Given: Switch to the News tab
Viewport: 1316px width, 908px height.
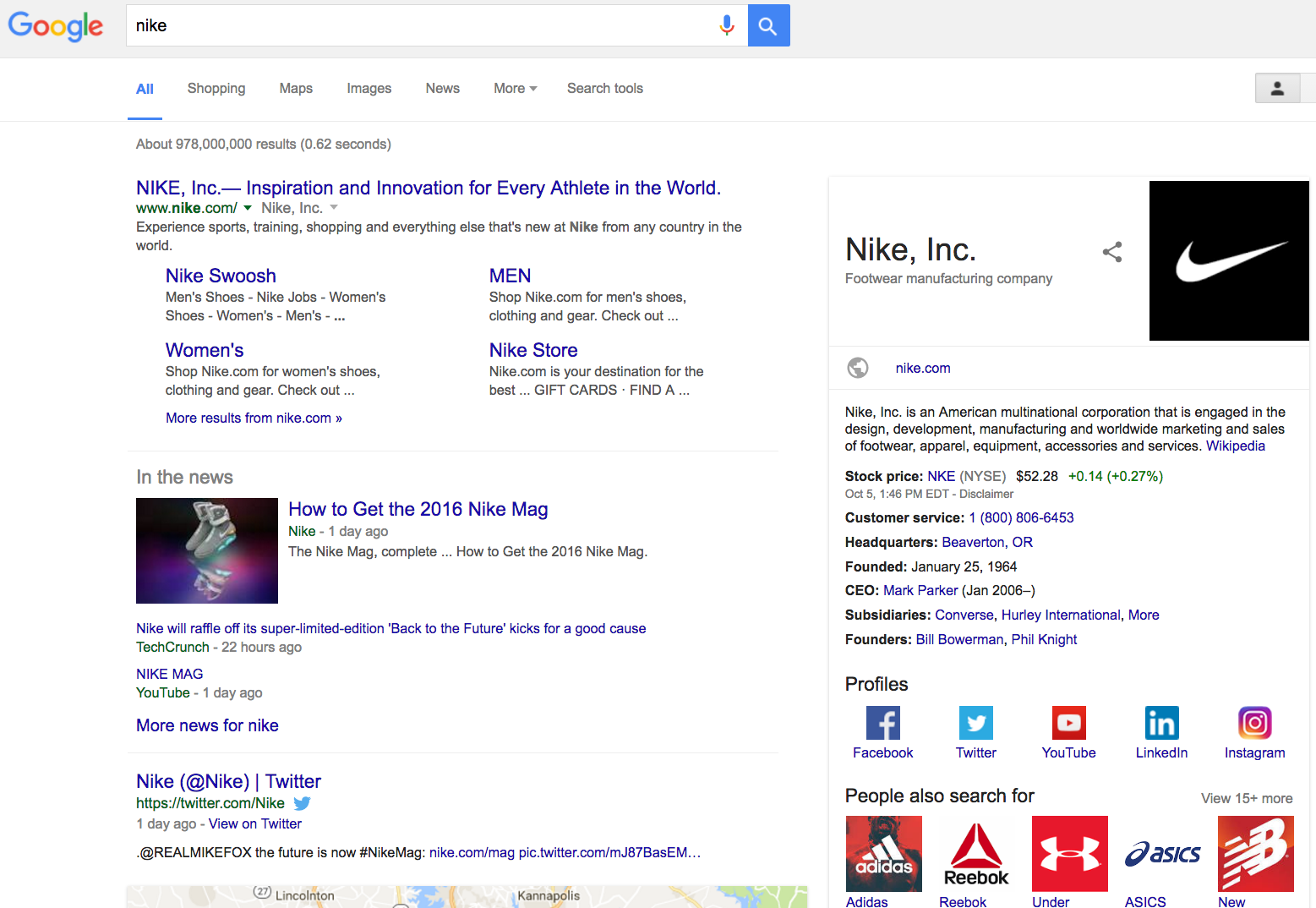Looking at the screenshot, I should tap(442, 88).
